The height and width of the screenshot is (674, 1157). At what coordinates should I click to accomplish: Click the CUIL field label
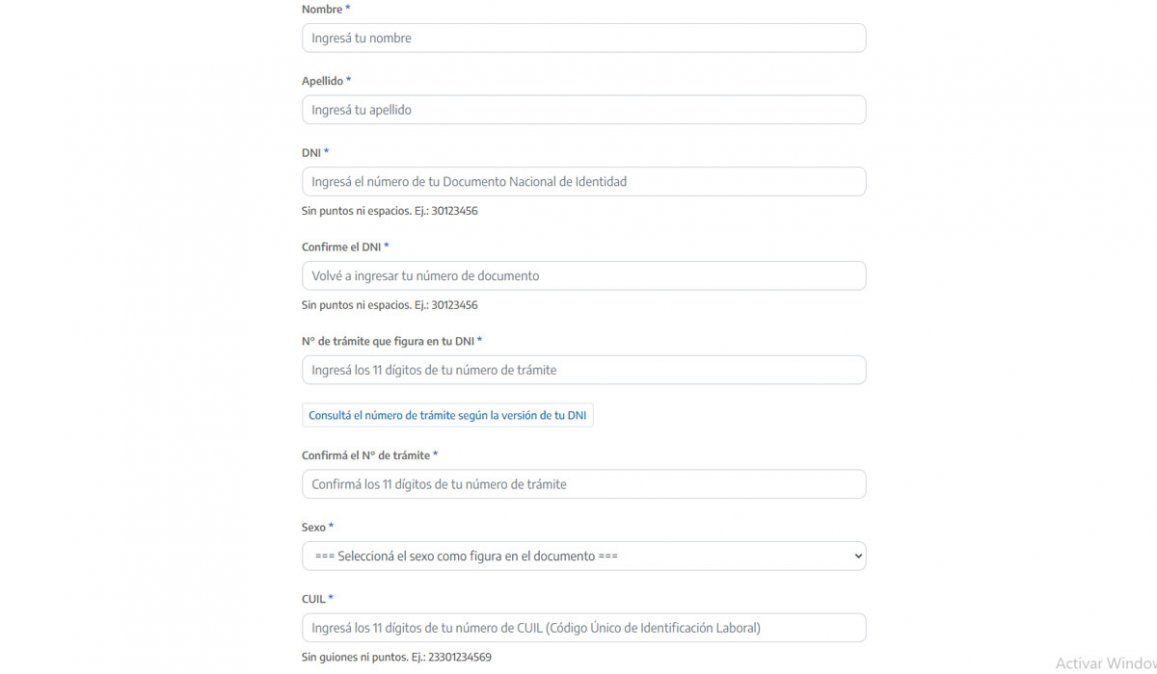point(314,599)
